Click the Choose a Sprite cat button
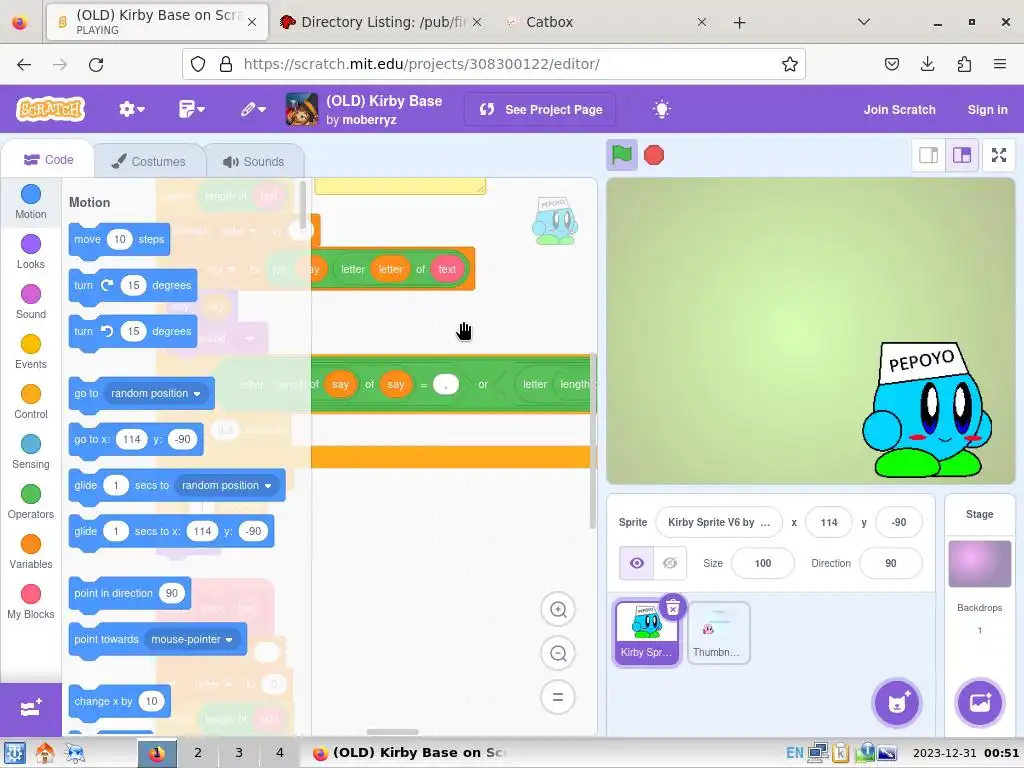The width and height of the screenshot is (1024, 768). coord(897,703)
